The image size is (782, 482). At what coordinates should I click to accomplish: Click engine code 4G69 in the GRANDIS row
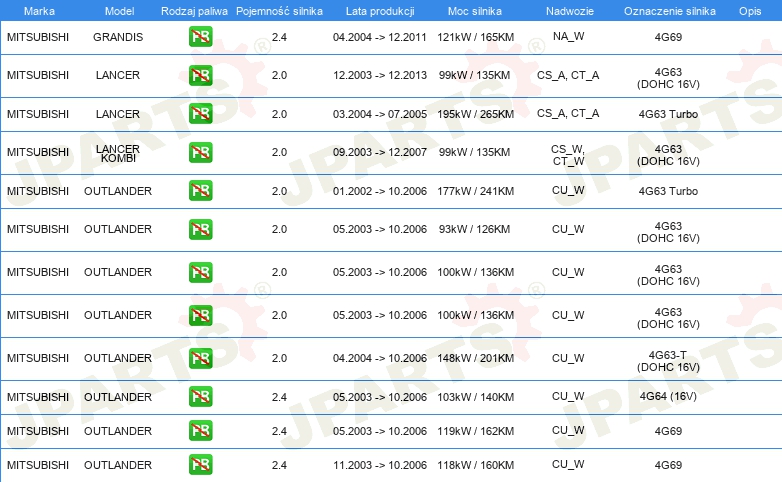click(x=668, y=37)
